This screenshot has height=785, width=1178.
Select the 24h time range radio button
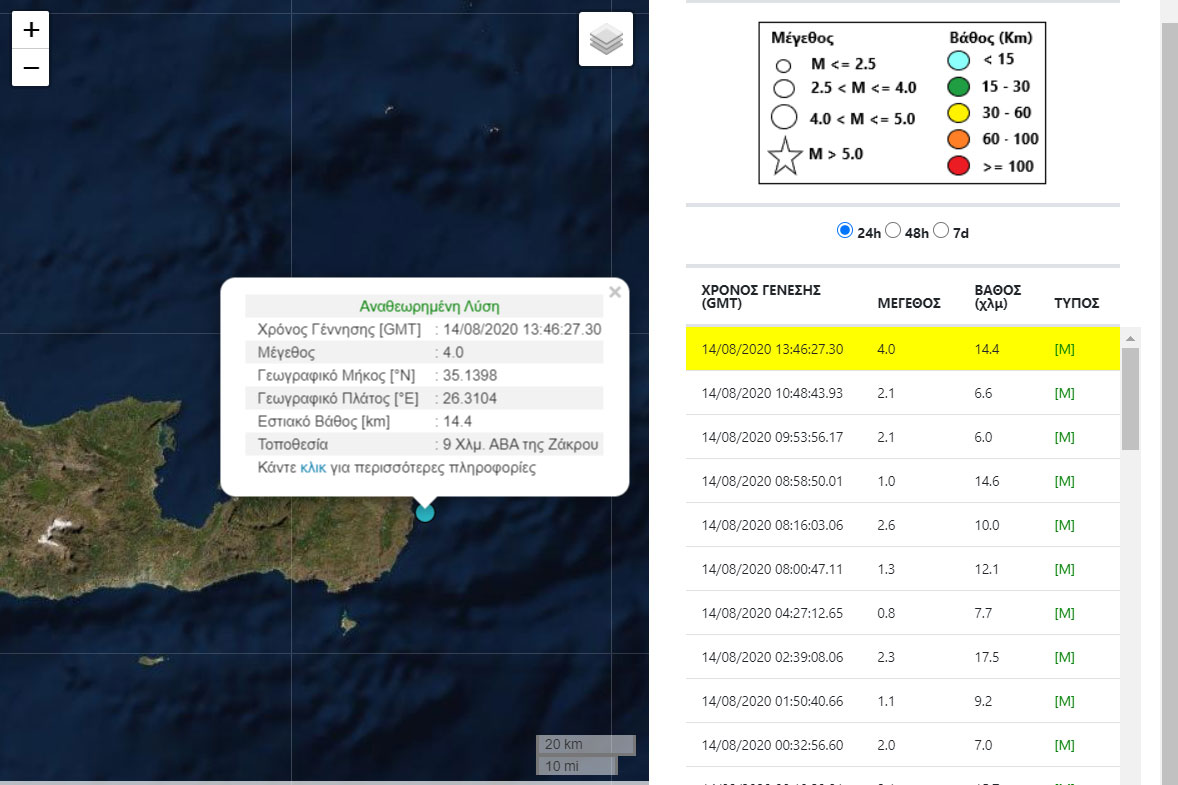tap(845, 231)
